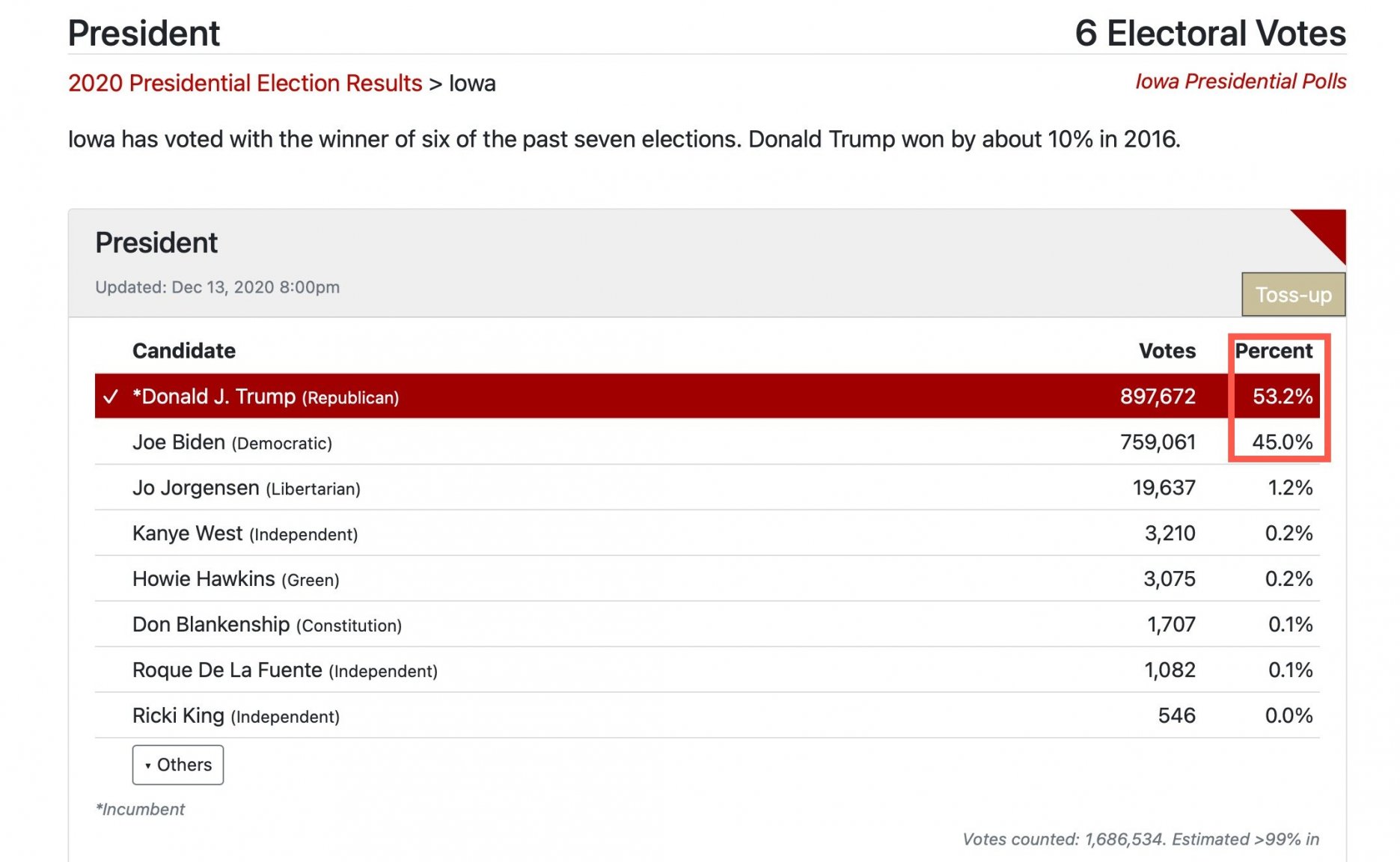The image size is (1400, 862).
Task: Click Trump's 53.2% percentage value
Action: tap(1283, 397)
